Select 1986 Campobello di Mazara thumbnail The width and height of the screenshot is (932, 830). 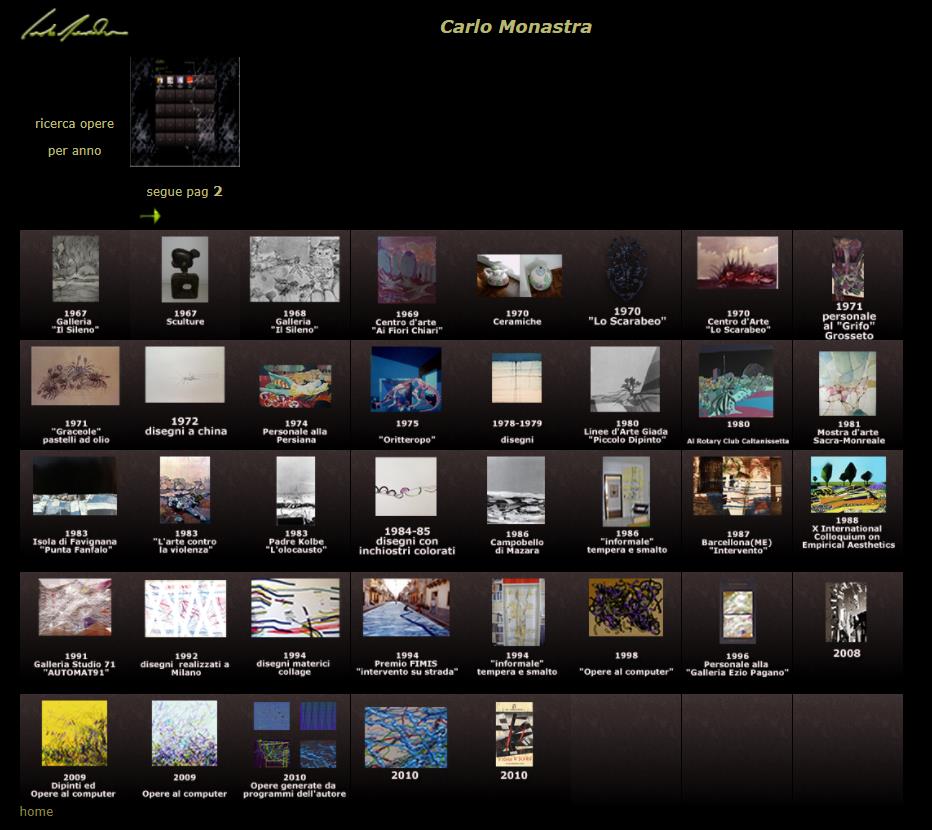[516, 491]
